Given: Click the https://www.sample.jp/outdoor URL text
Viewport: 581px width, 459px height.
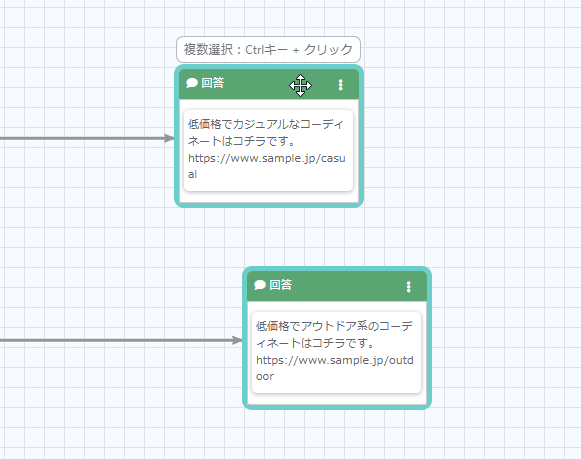Looking at the screenshot, I should [x=335, y=368].
